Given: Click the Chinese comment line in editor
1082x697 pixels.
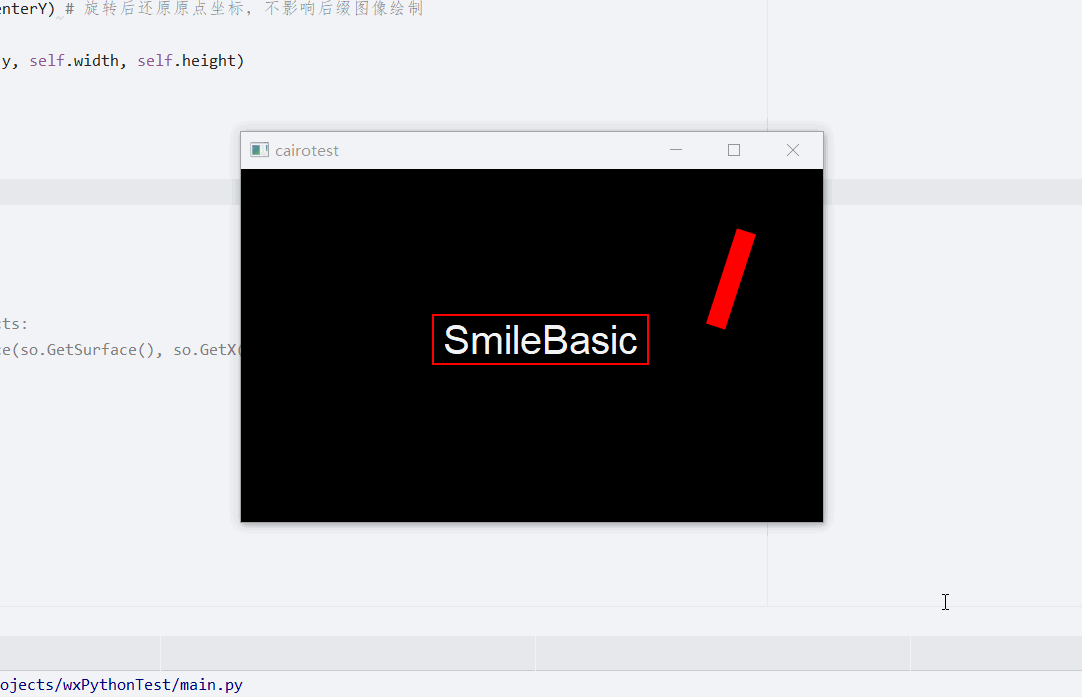Looking at the screenshot, I should tap(245, 9).
